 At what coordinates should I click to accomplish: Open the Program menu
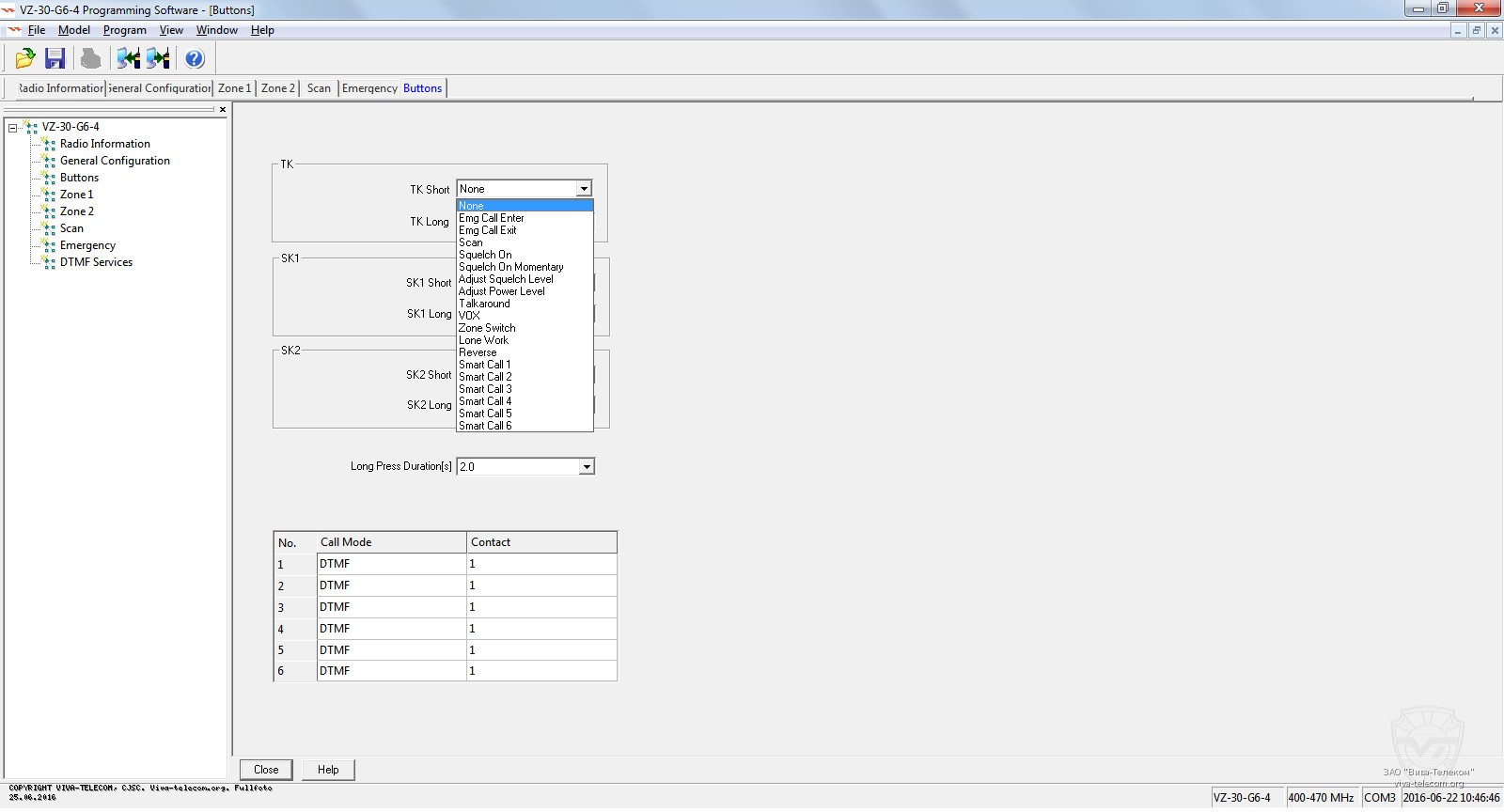tap(125, 30)
